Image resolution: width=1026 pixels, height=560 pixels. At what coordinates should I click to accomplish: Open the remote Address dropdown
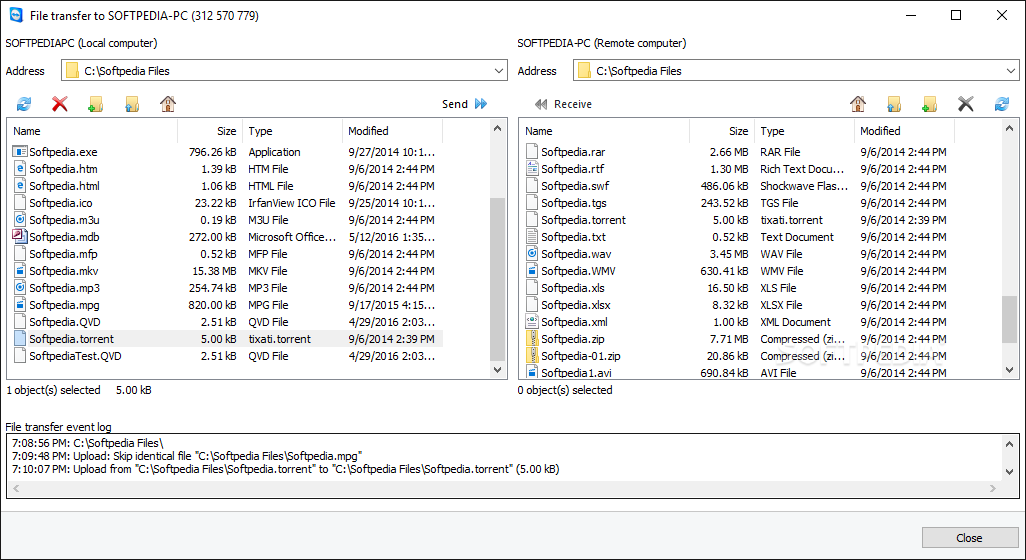click(x=1012, y=71)
